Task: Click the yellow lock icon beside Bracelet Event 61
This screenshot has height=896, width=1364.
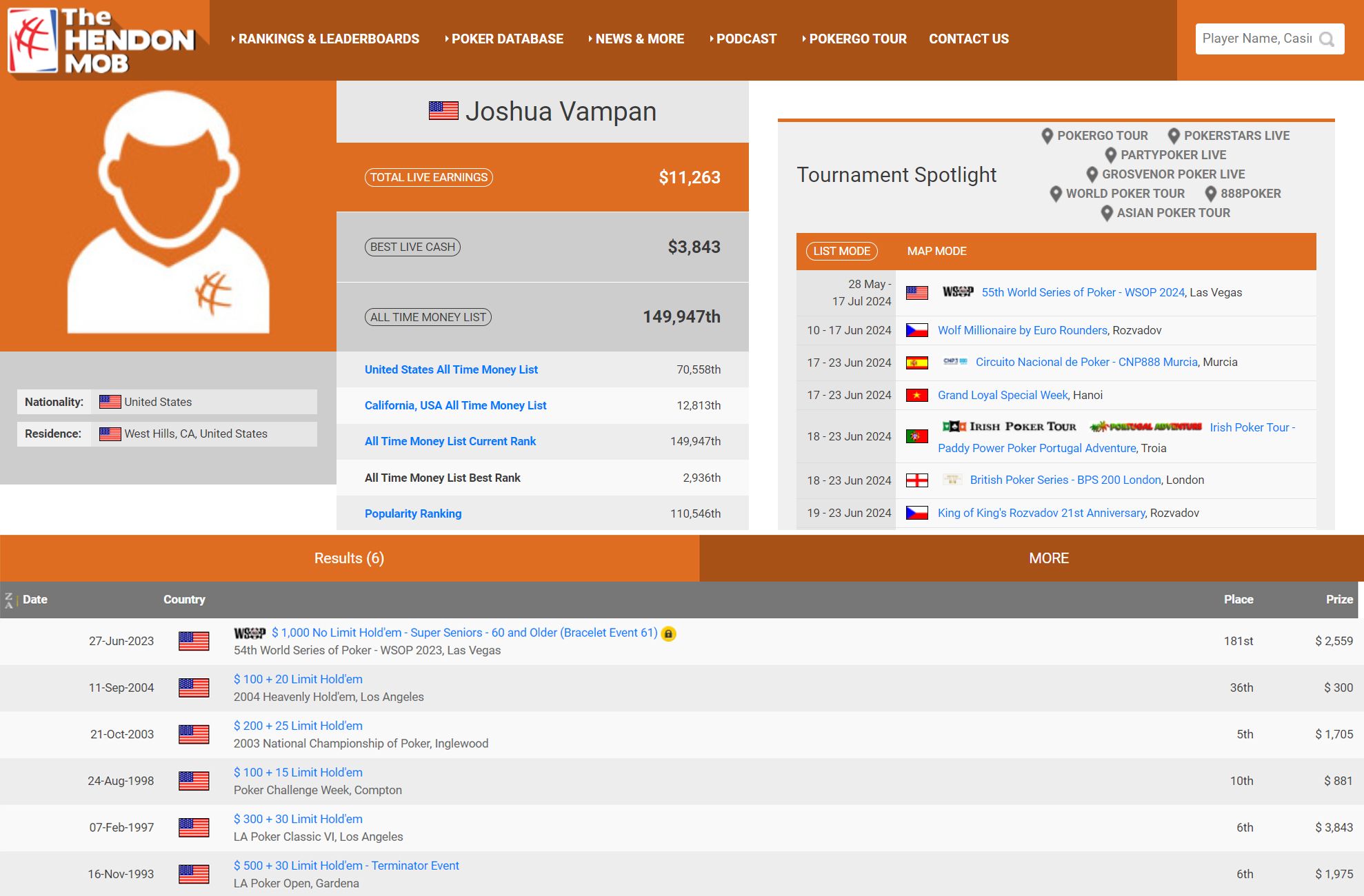Action: click(x=668, y=633)
